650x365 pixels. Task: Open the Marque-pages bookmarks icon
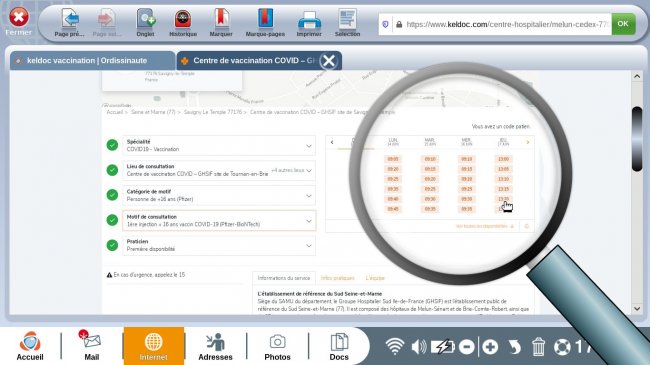click(265, 19)
